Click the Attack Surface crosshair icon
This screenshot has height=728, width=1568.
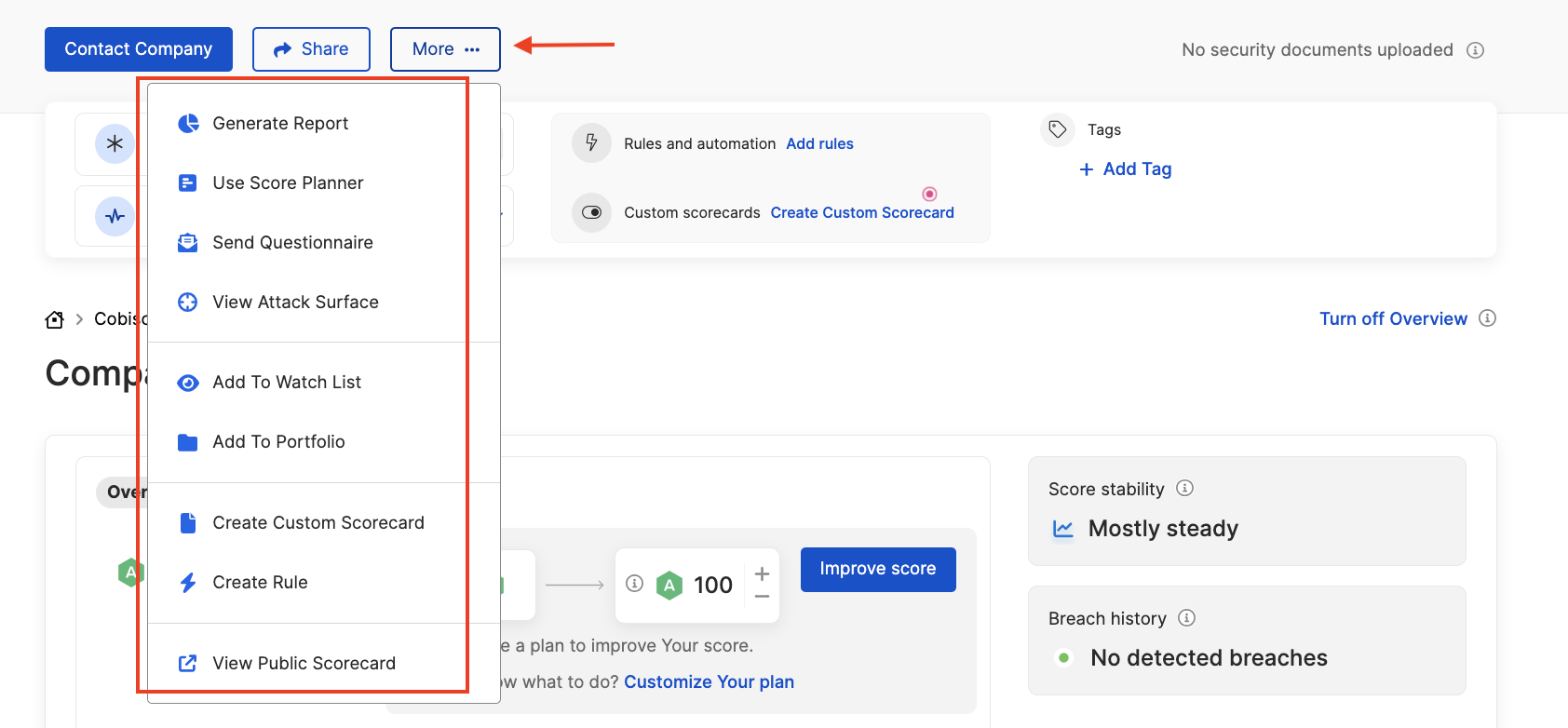tap(188, 303)
